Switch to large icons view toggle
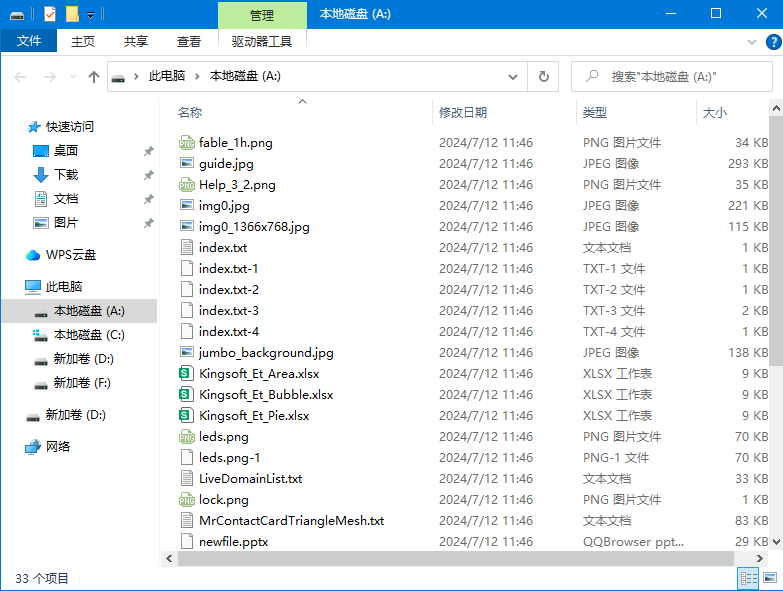This screenshot has width=783, height=591. coord(770,578)
